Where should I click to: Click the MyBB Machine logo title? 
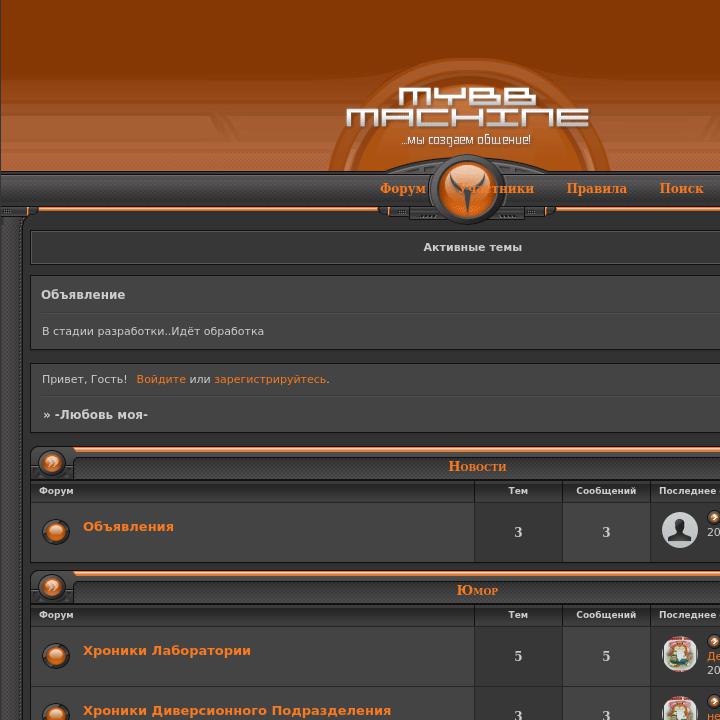click(x=467, y=107)
